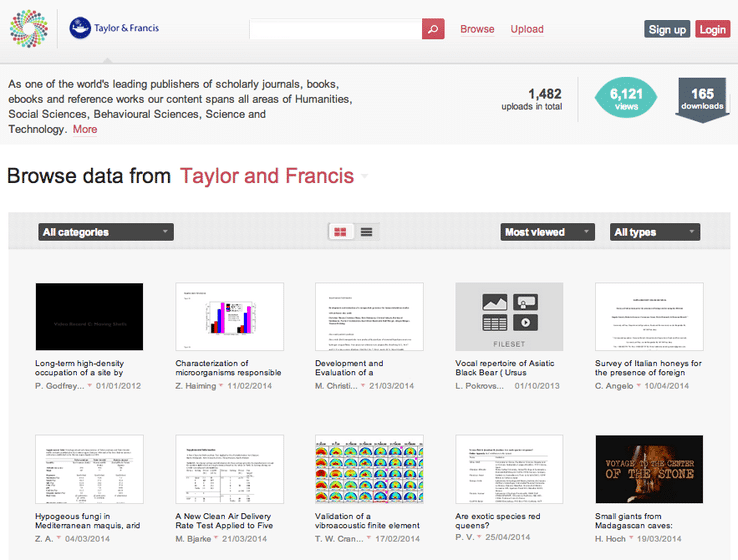The width and height of the screenshot is (738, 560).
Task: Expand author arrow next to M. Bjarke
Action: (x=216, y=537)
